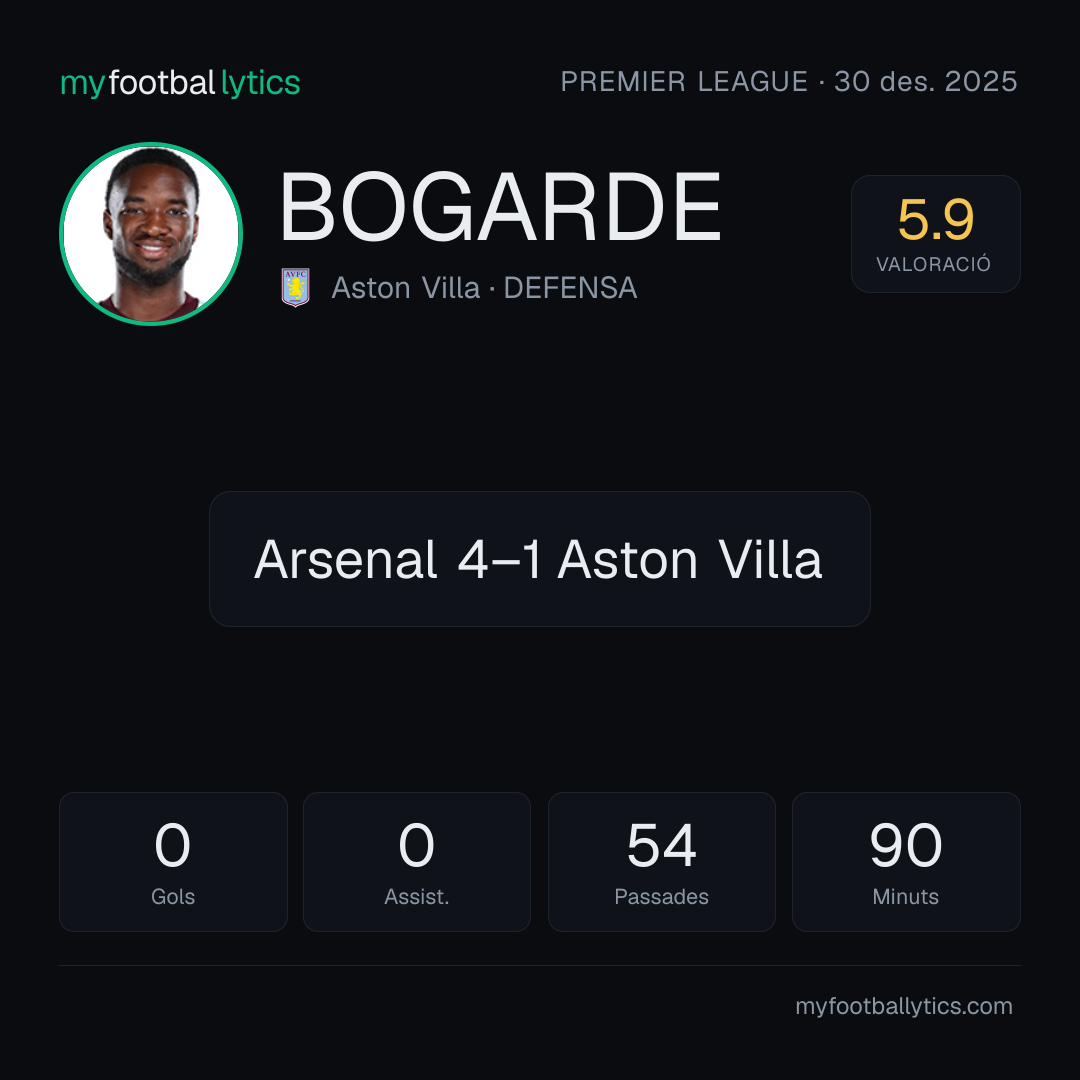Open the myfootballytics.com footer link
The width and height of the screenshot is (1080, 1080).
click(904, 1006)
